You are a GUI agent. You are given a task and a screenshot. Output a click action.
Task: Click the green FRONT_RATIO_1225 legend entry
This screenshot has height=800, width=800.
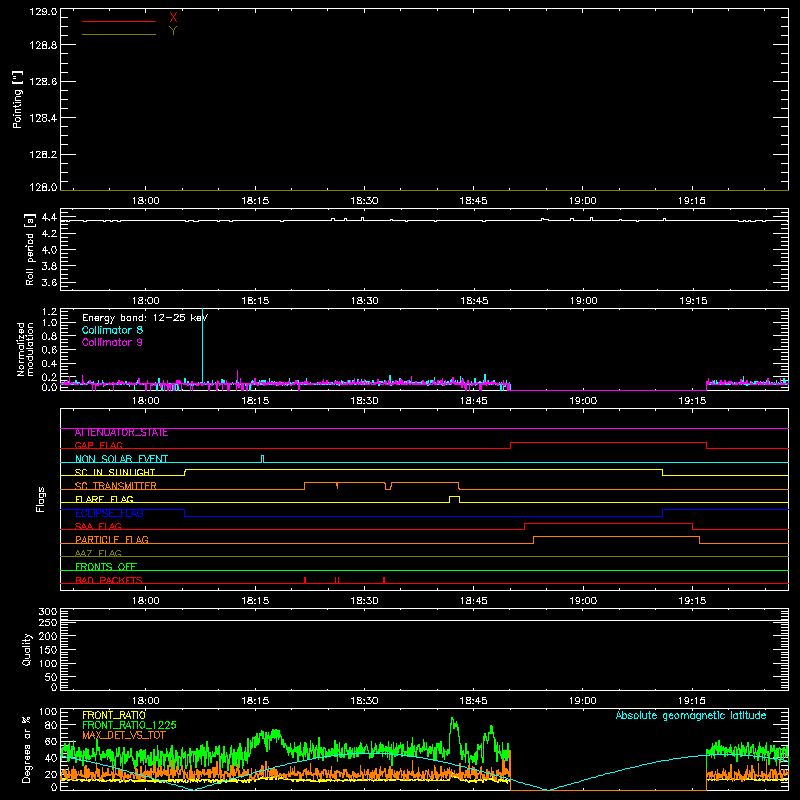click(x=129, y=725)
